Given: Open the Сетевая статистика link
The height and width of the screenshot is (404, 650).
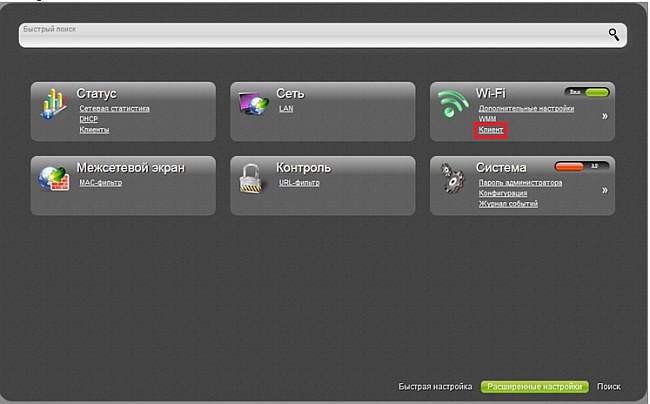Looking at the screenshot, I should [x=114, y=108].
